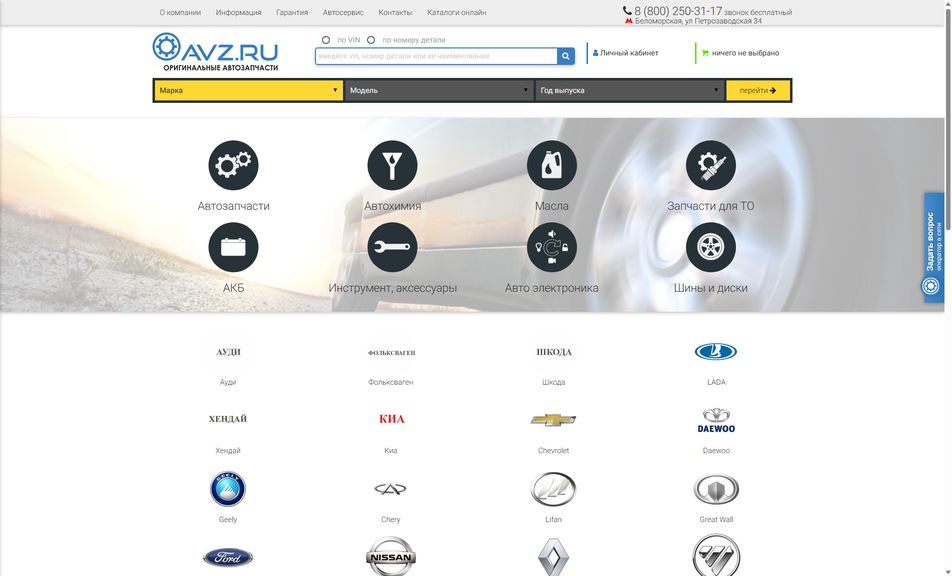Click the Беломорская address link

pos(698,21)
